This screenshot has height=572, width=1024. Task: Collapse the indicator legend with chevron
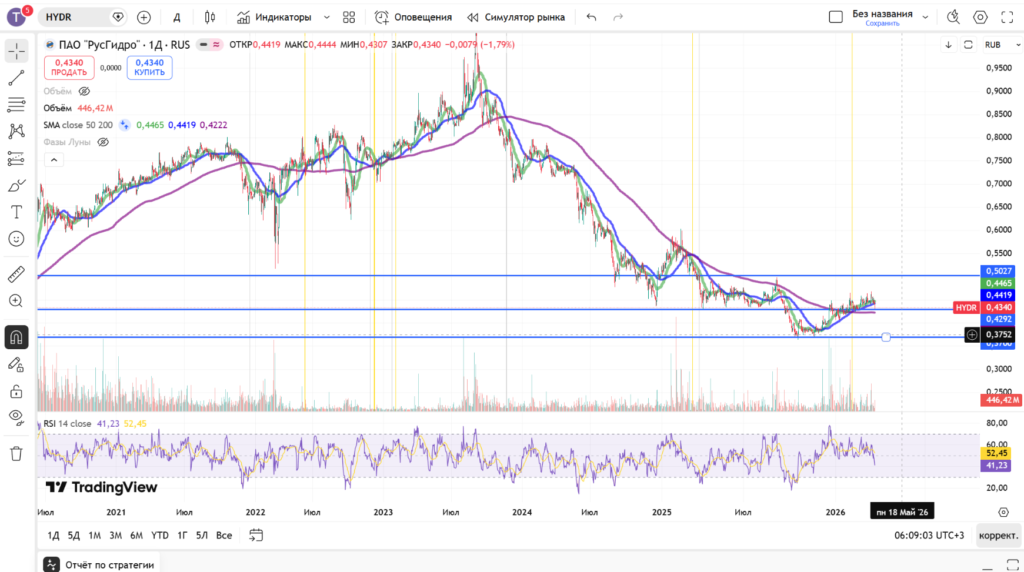click(54, 160)
